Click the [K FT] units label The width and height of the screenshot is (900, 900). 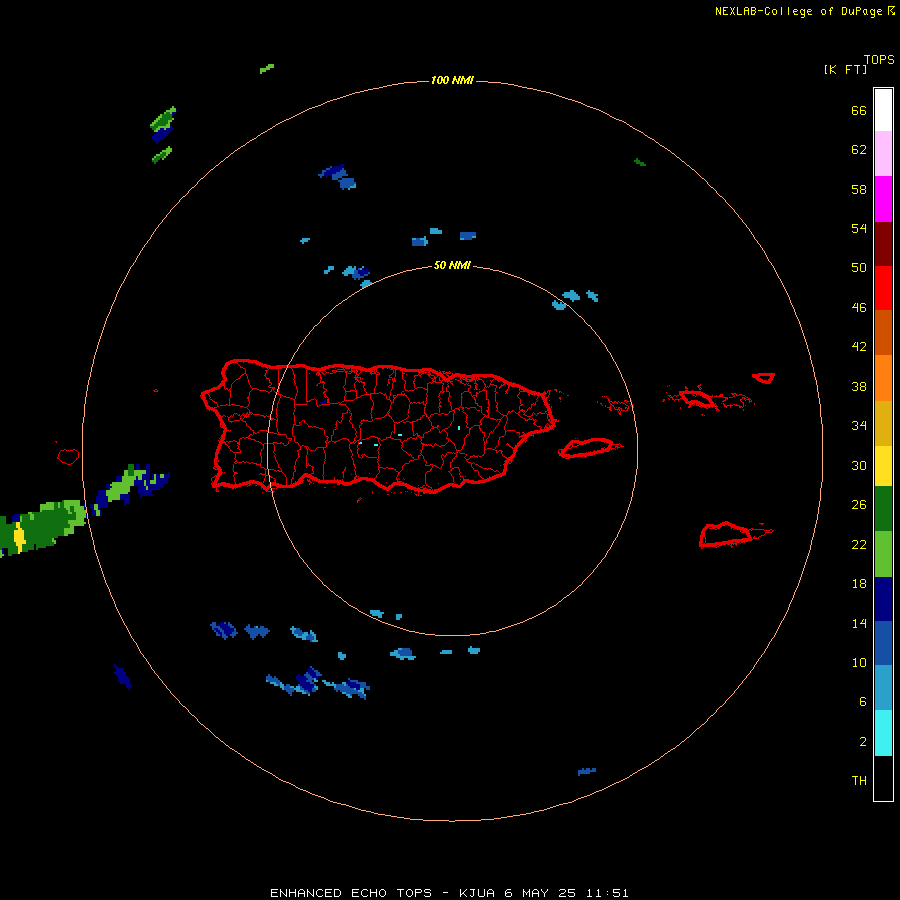845,69
